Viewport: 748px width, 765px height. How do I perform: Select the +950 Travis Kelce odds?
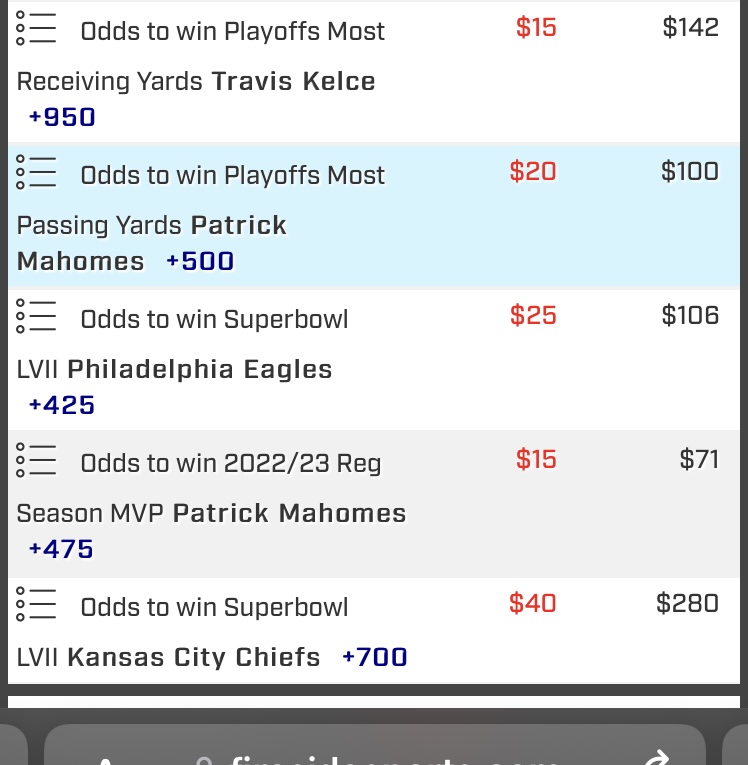click(x=62, y=117)
